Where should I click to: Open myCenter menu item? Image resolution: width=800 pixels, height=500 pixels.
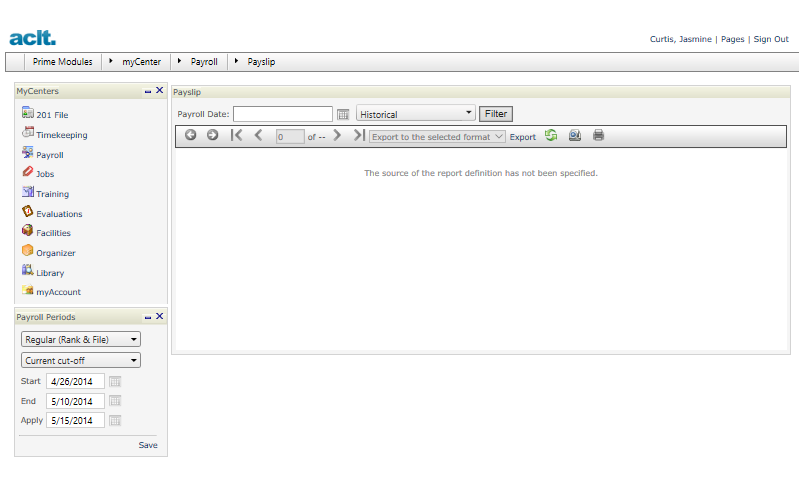[x=141, y=62]
